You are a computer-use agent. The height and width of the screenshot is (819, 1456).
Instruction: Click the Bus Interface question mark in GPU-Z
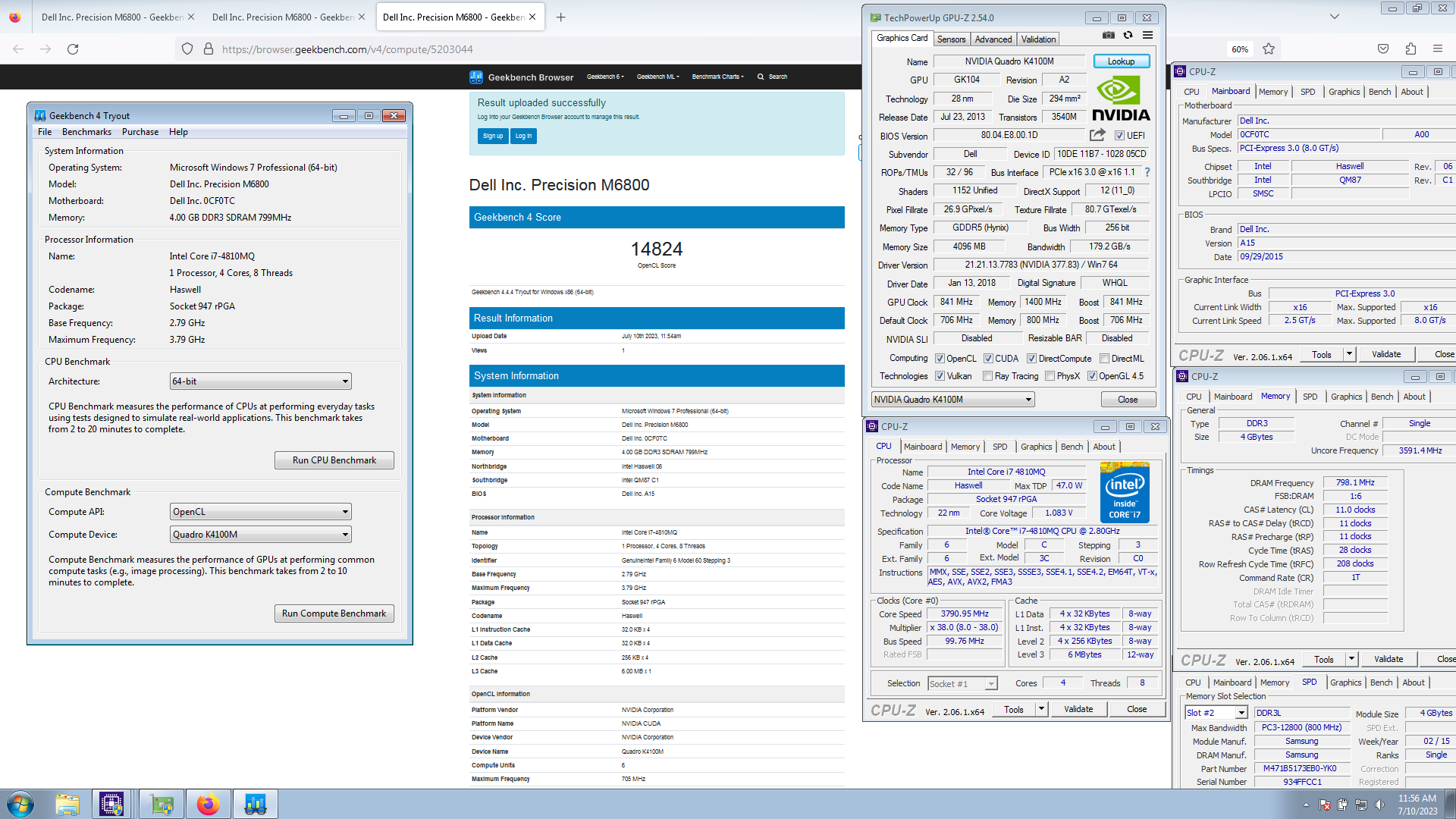pyautogui.click(x=1147, y=173)
